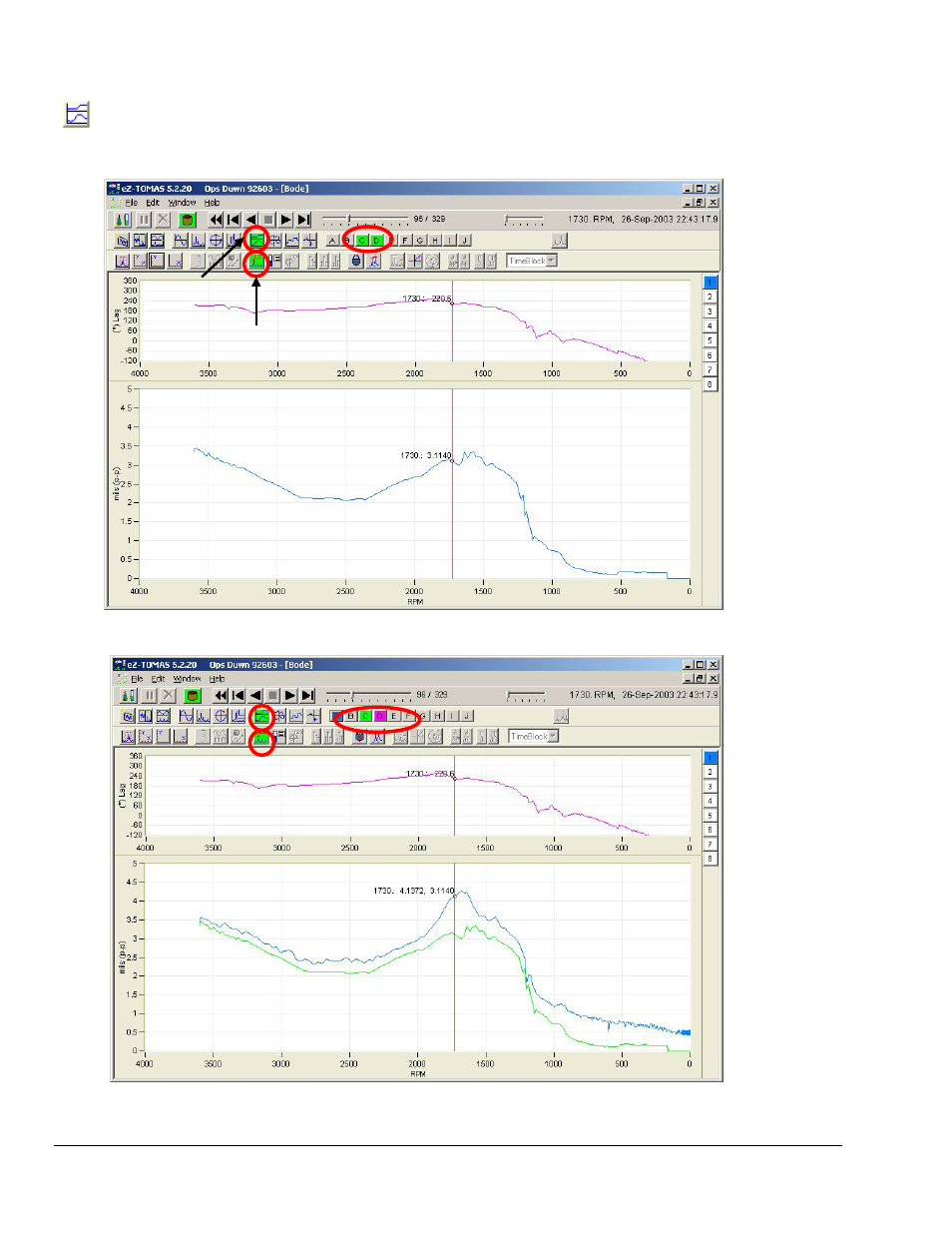This screenshot has height=1233, width=952.
Task: Click the cursor at 1730 RPM in the top amplitude plot
Action: point(452,461)
